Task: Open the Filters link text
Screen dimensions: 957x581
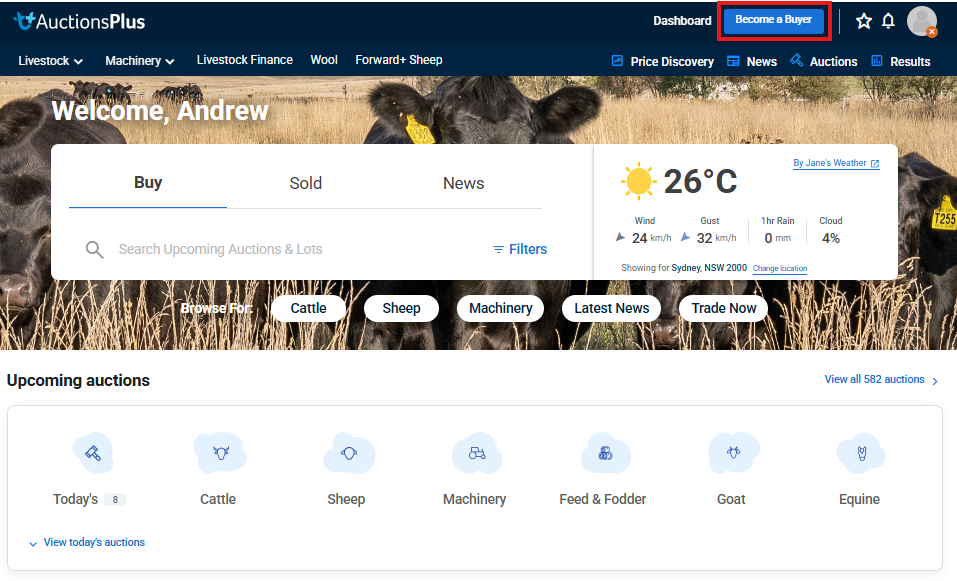Action: [x=528, y=249]
